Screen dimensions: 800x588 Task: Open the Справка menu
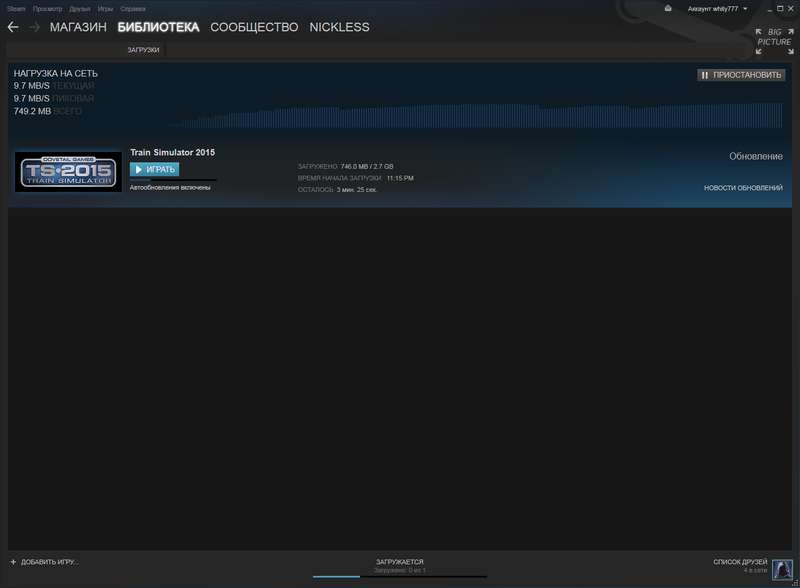(x=133, y=8)
